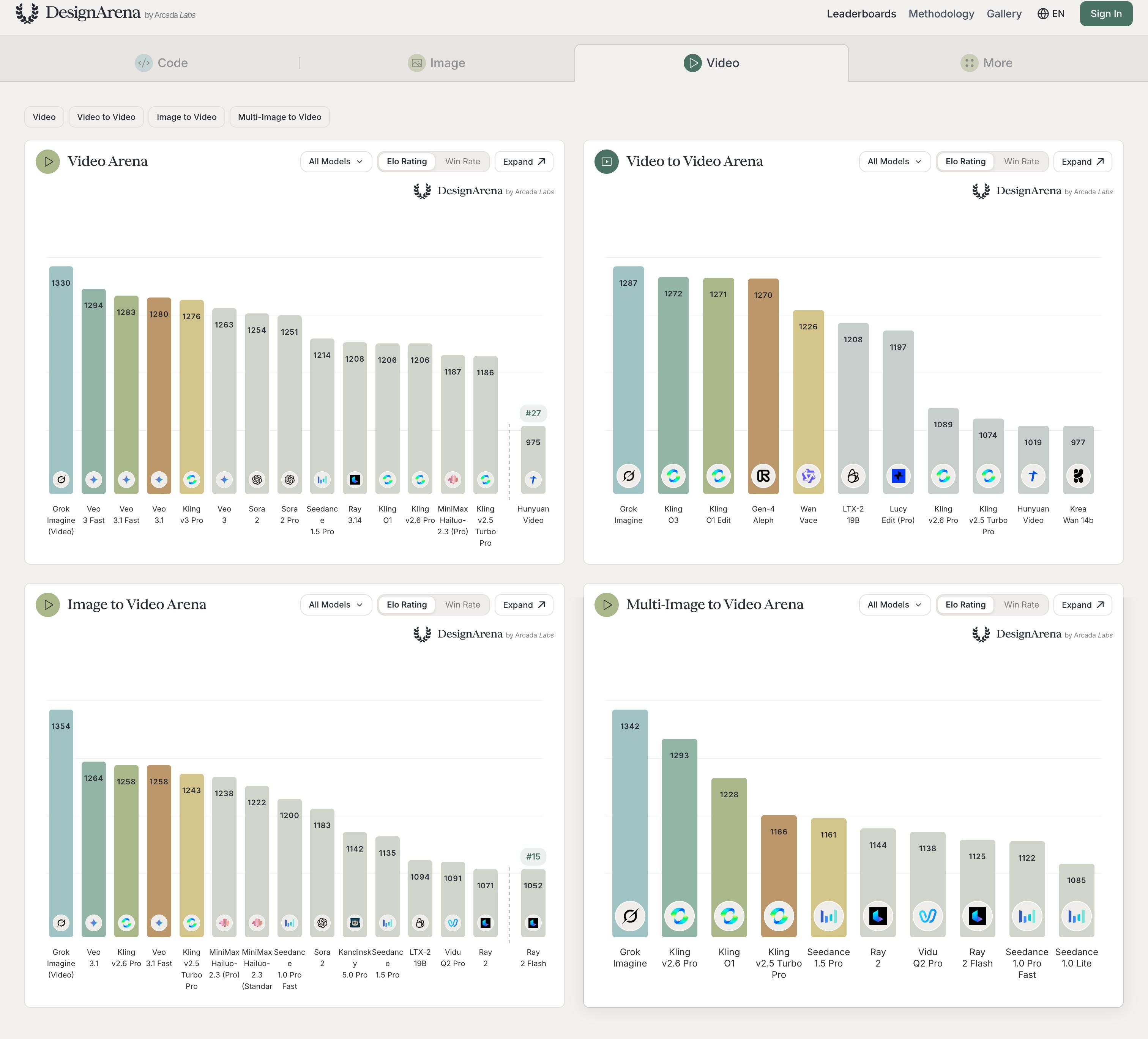
Task: Click the Sora 2 OpenAI icon in Video Arena
Action: (x=257, y=479)
